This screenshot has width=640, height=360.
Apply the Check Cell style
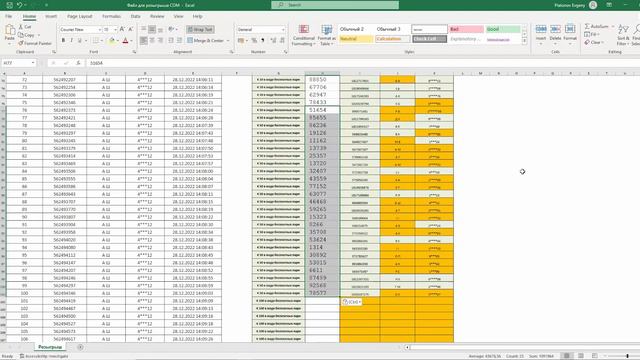coord(429,39)
